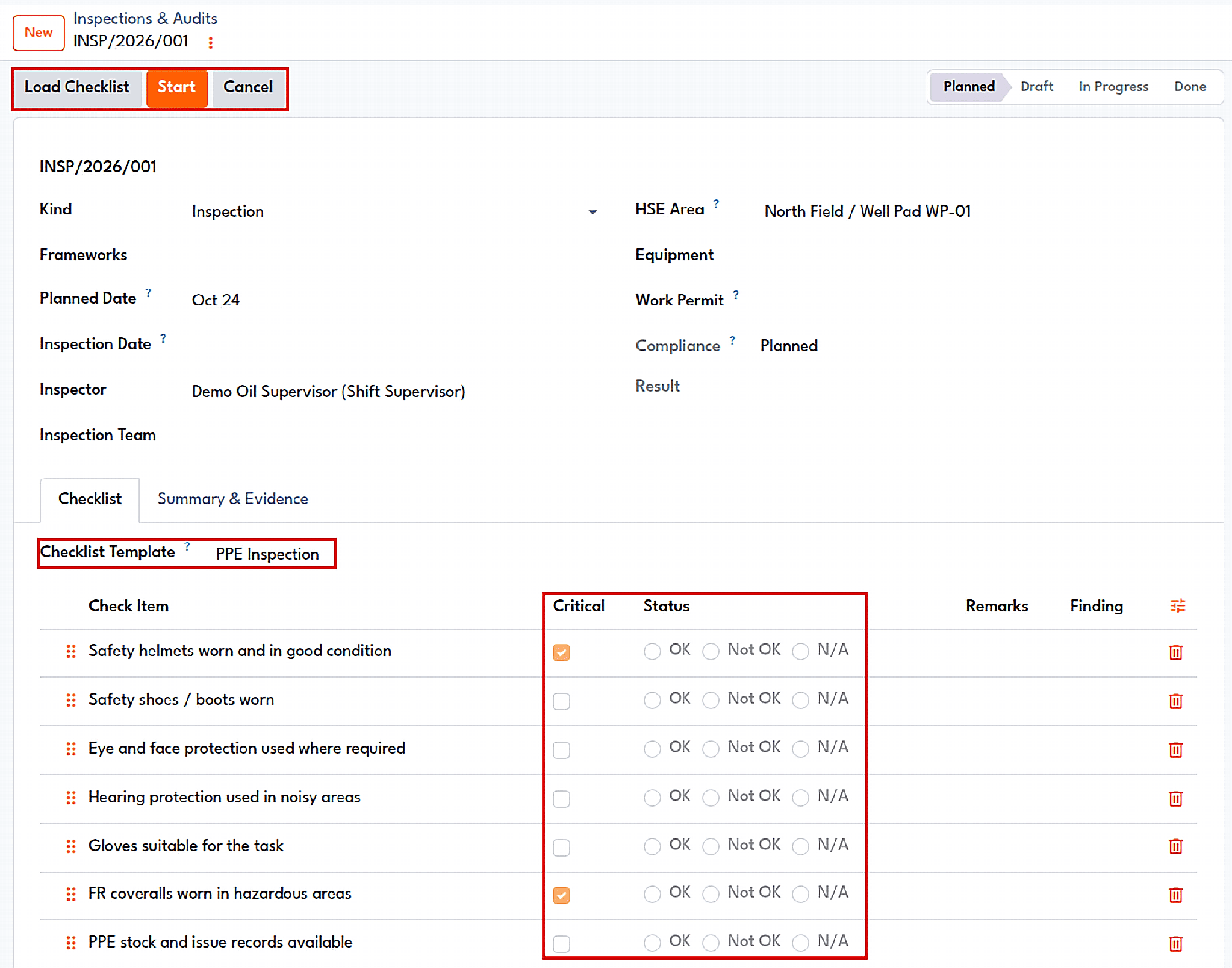Click drag handle of Safety shoes / boots row

tap(71, 700)
